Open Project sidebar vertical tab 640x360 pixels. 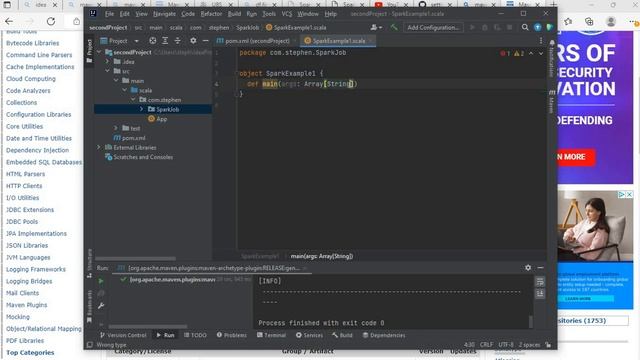click(x=89, y=51)
